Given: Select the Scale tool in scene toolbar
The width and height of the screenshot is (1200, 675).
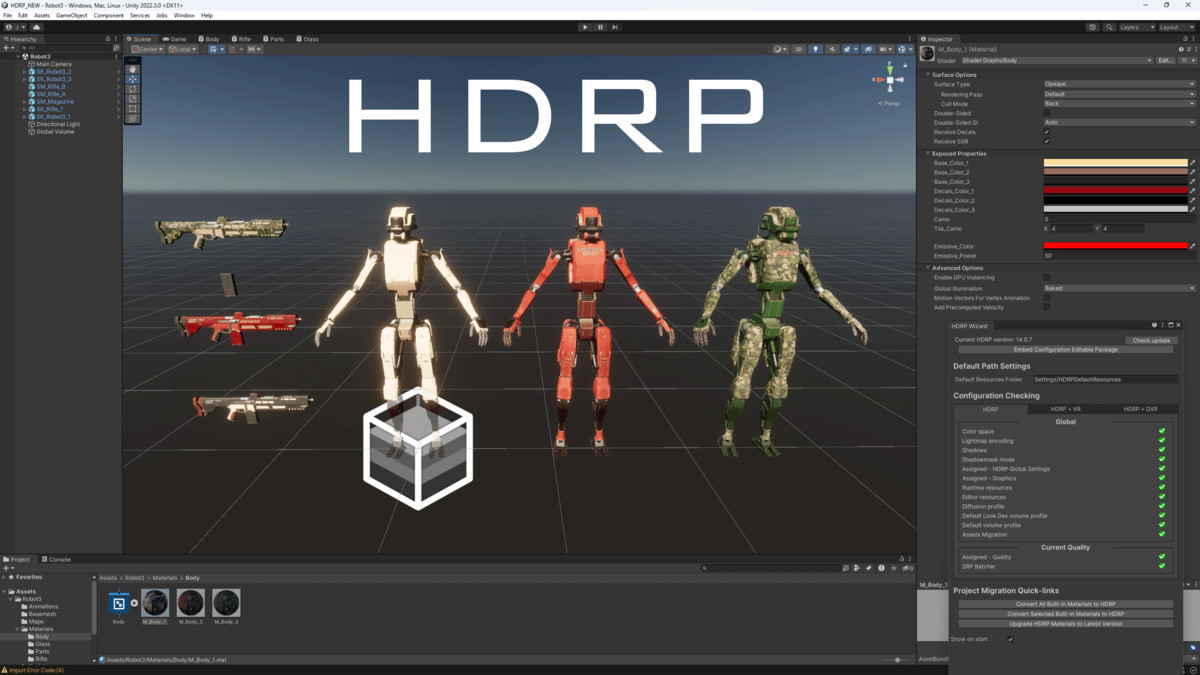Looking at the screenshot, I should [x=133, y=99].
